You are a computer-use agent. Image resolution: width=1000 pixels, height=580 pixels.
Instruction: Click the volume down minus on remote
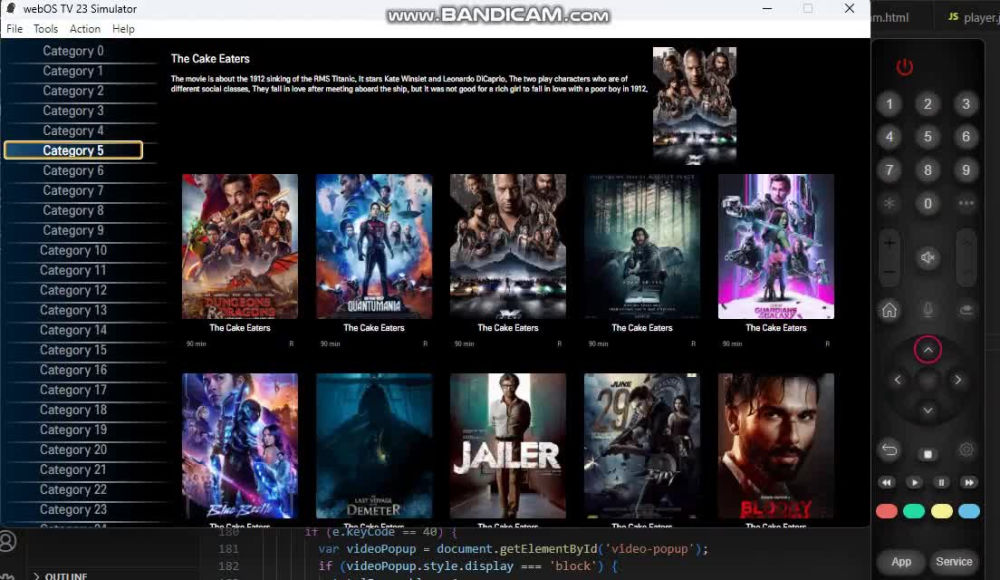(x=889, y=272)
